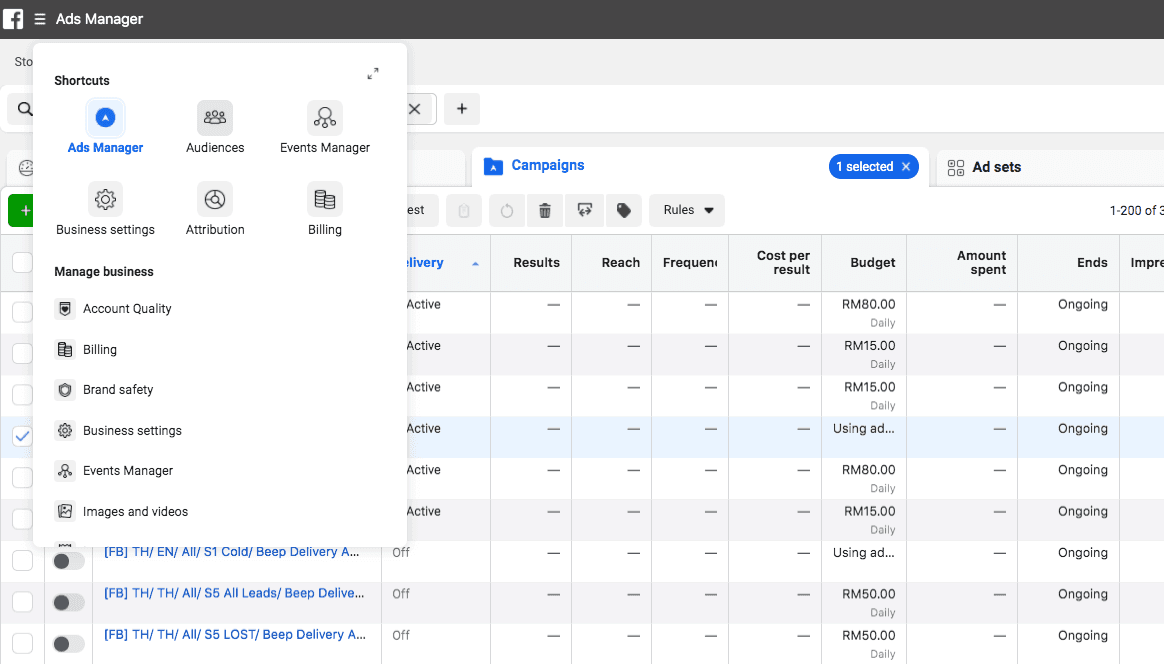1164x664 pixels.
Task: Expand the Shortcuts panel with the diagonal arrow
Action: point(373,73)
